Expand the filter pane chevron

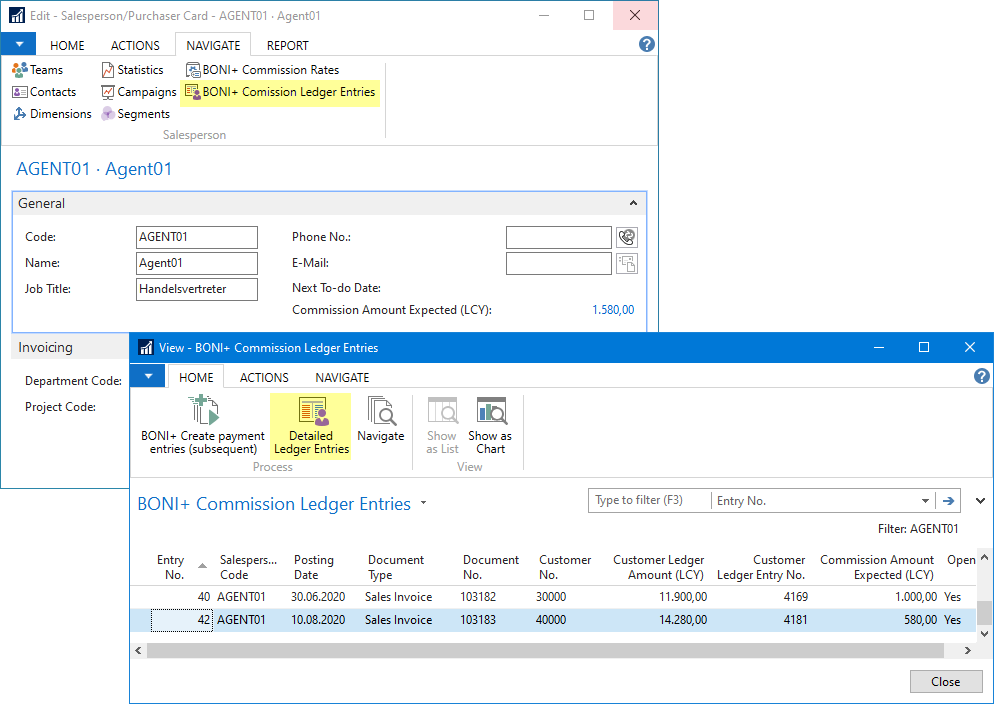tap(980, 501)
